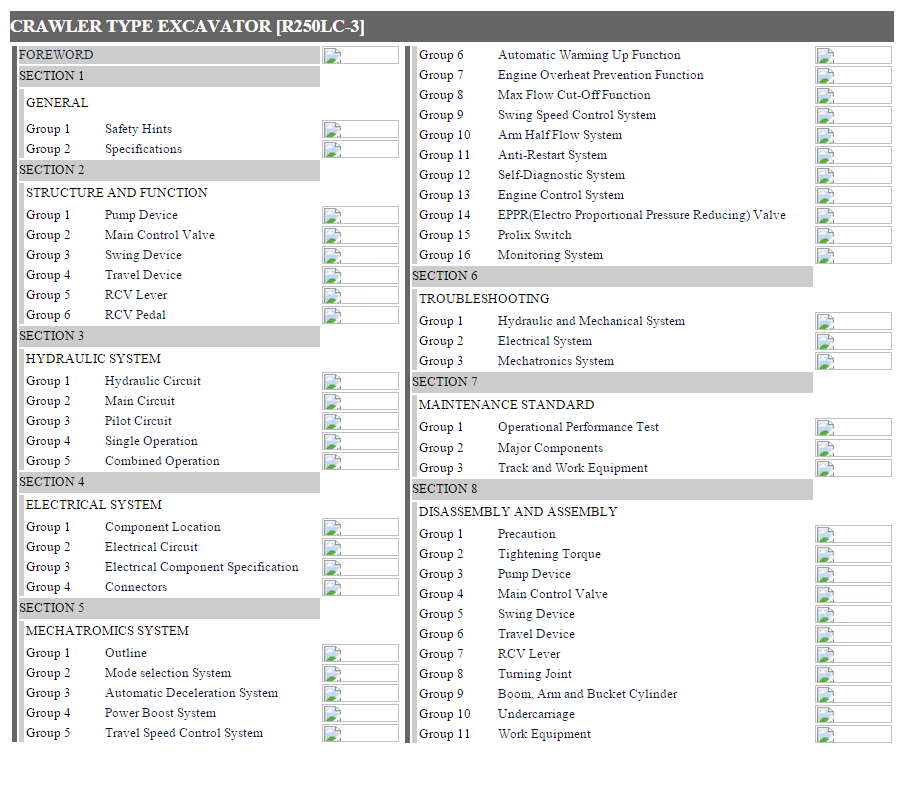Viewport: 905px width, 807px height.
Task: Click the HYDRAULIC SYSTEM title
Action: coord(94,359)
